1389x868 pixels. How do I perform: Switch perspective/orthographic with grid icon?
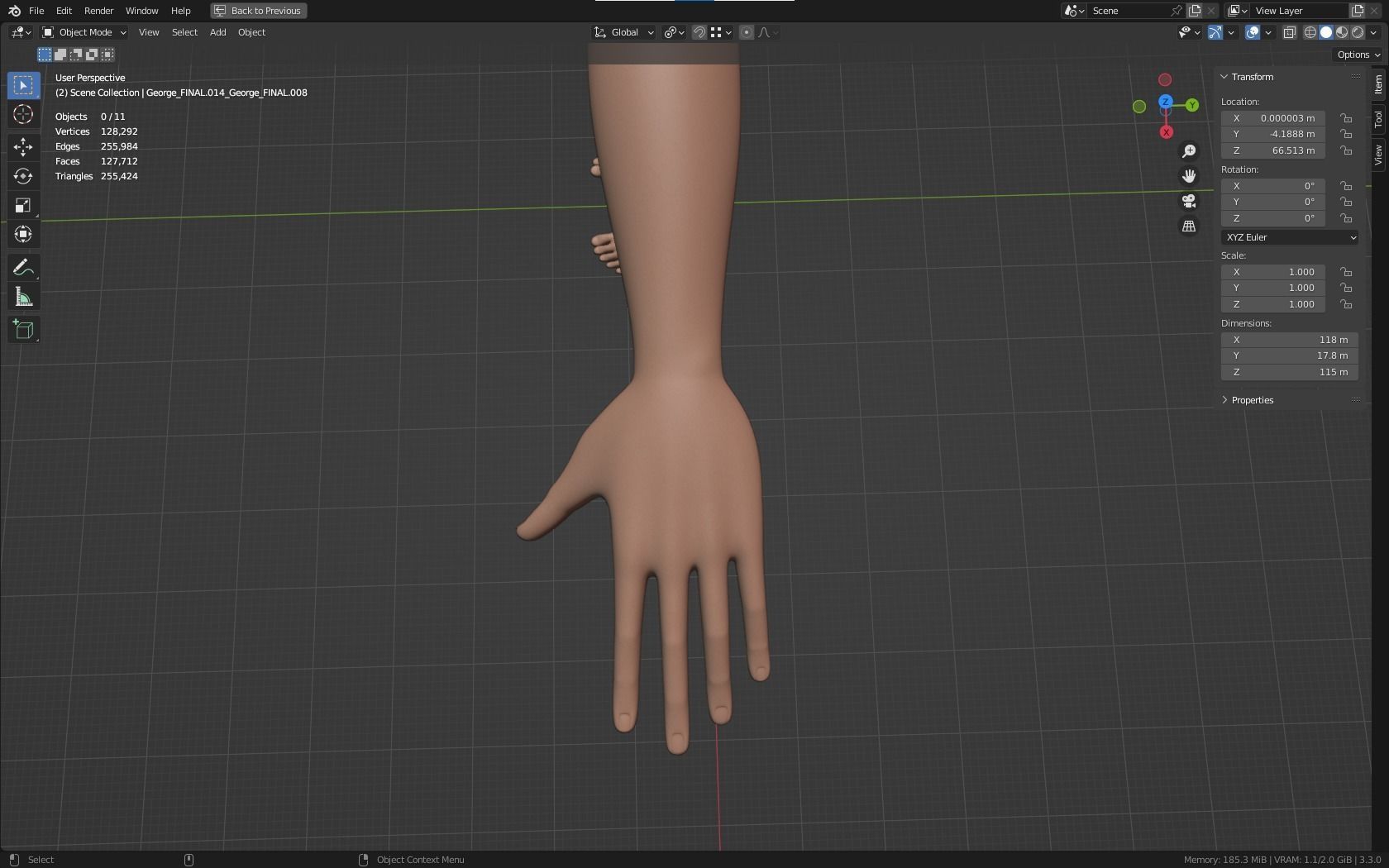pyautogui.click(x=1189, y=226)
